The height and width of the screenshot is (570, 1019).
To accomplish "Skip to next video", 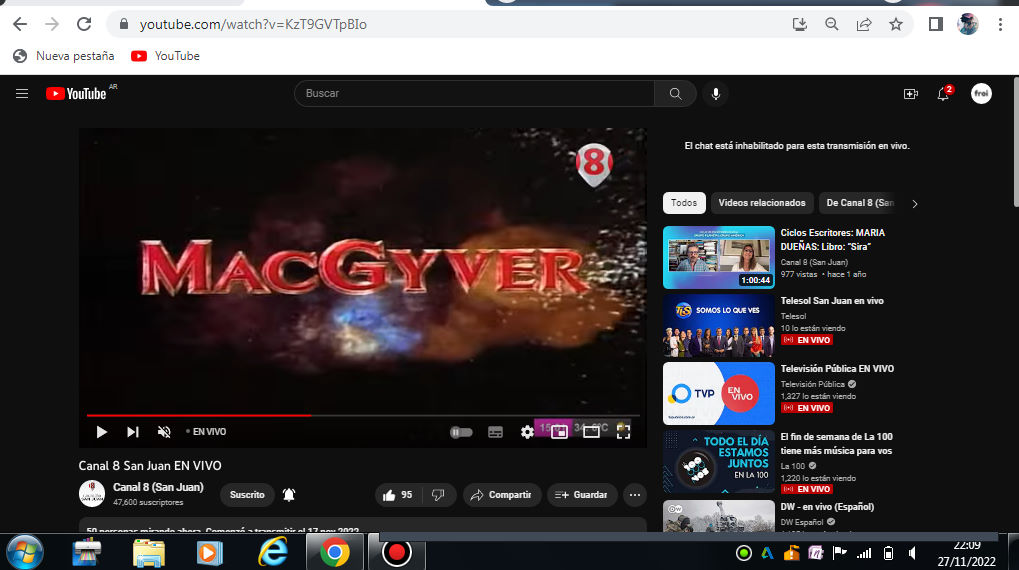I will [x=133, y=432].
